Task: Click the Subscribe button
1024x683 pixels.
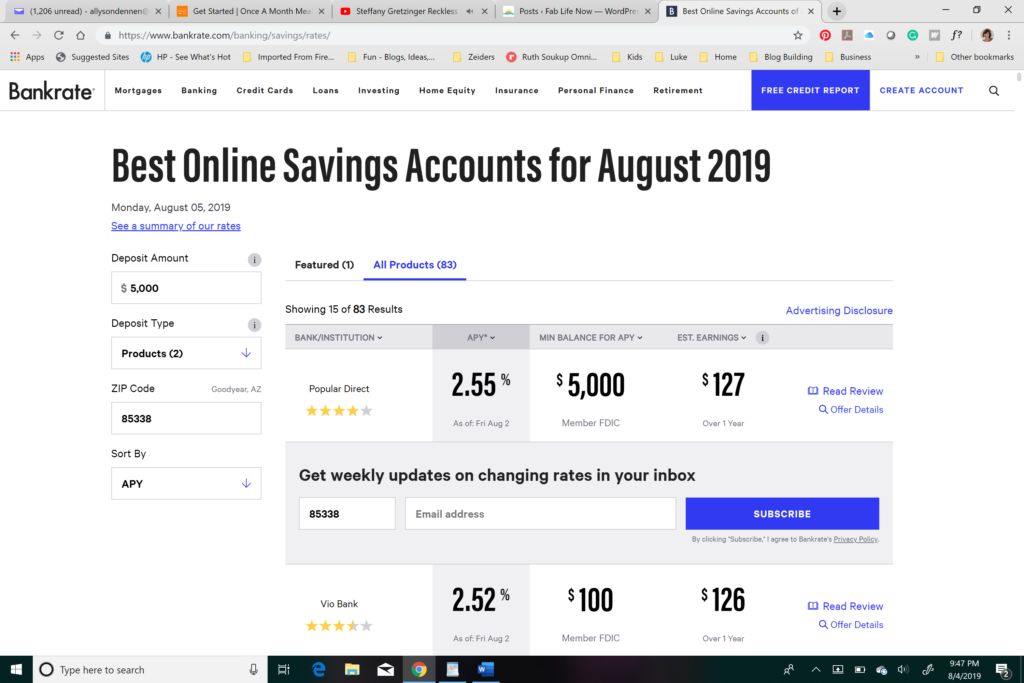Action: [x=782, y=514]
